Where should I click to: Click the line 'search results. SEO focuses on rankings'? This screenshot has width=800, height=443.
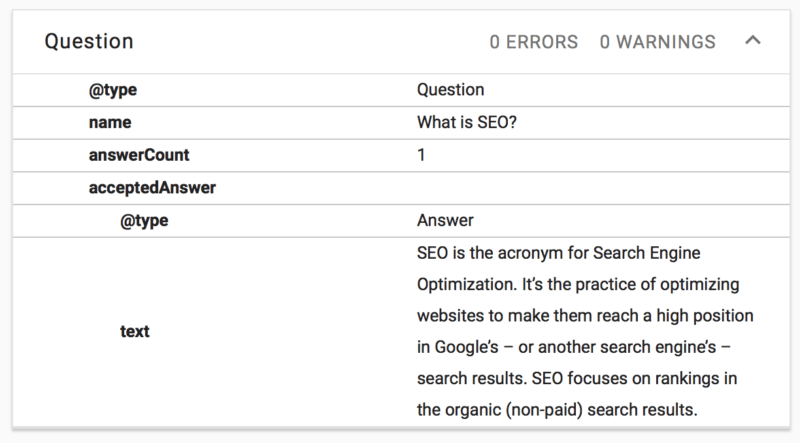click(x=577, y=379)
